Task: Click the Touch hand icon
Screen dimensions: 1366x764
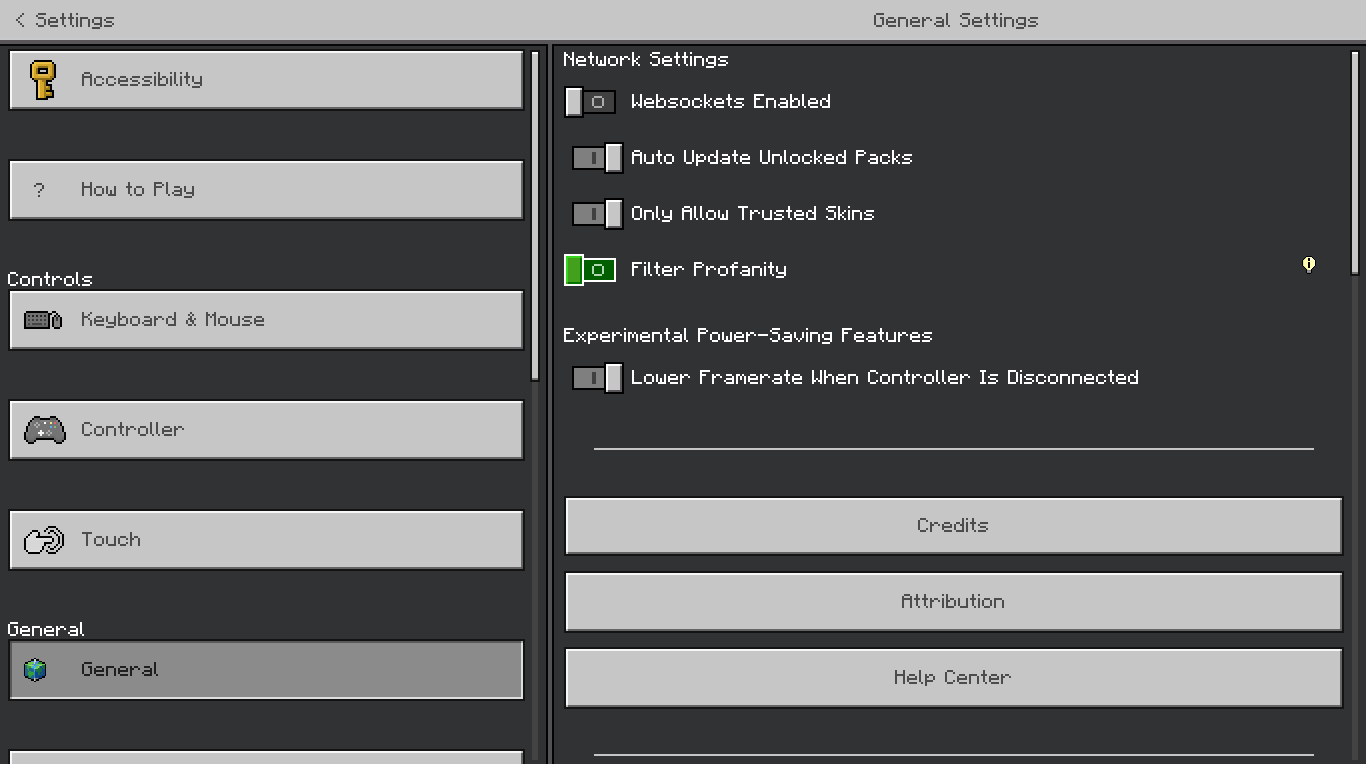Action: coord(44,540)
